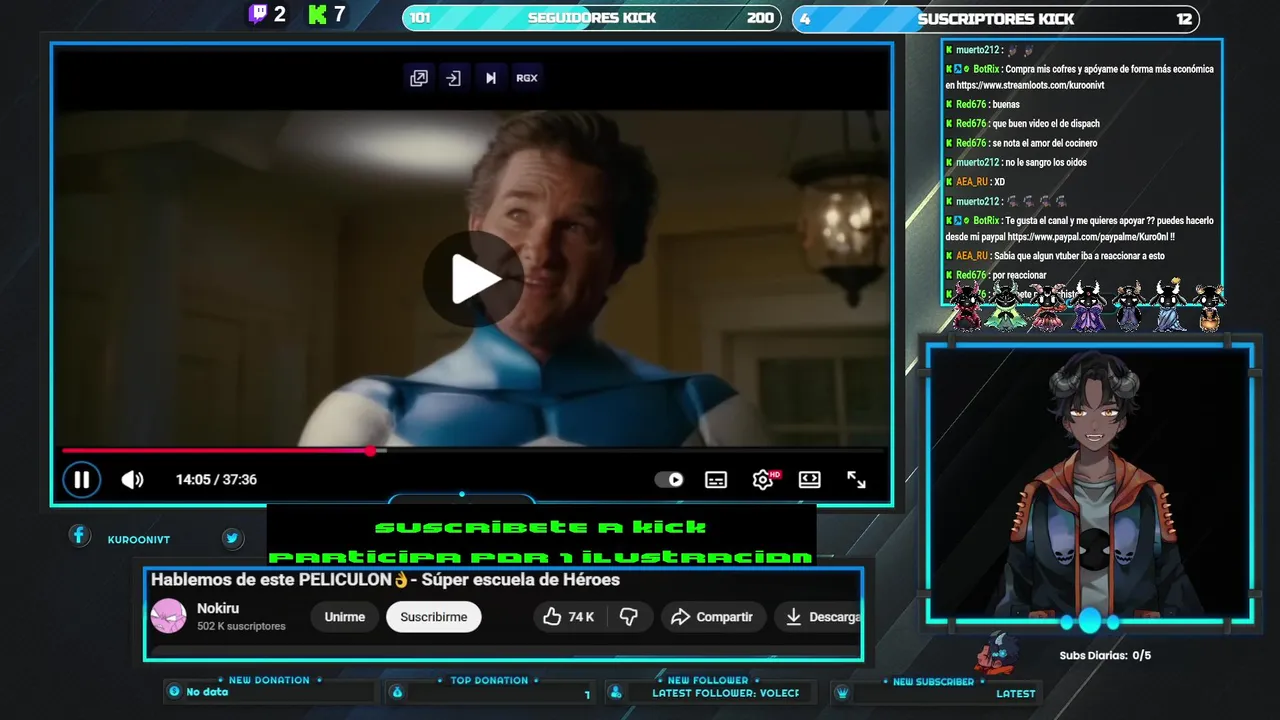Screen dimensions: 1280x720
Task: Toggle the autoplay switch in player controls
Action: [x=669, y=480]
